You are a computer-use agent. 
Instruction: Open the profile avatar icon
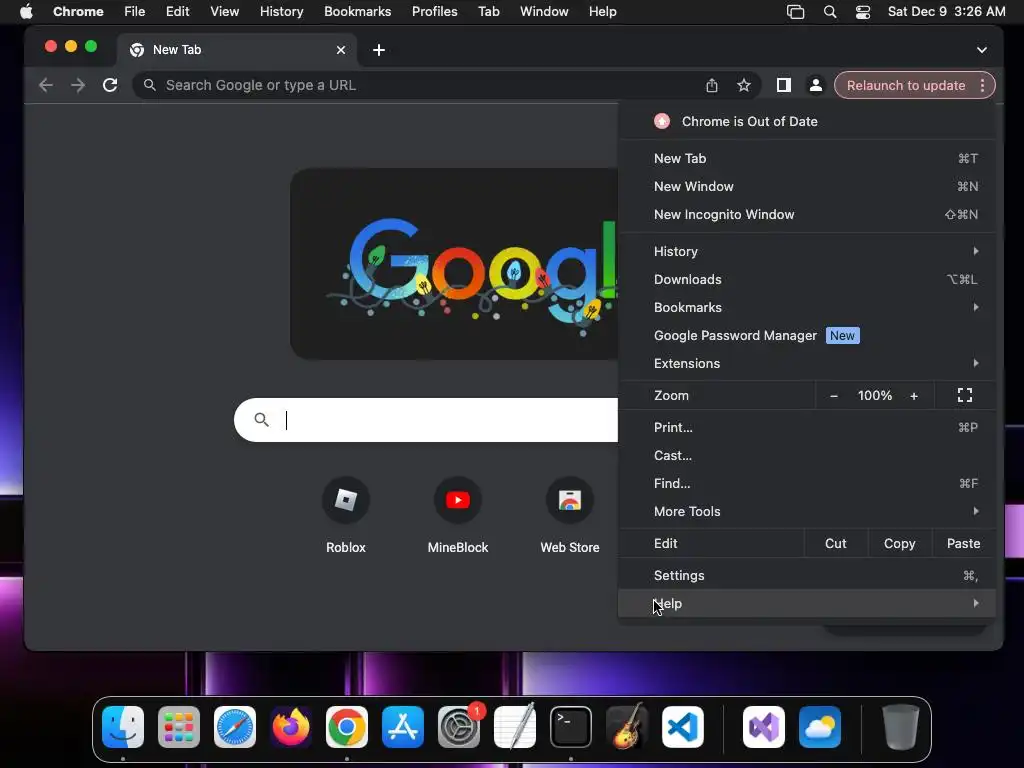pos(816,85)
